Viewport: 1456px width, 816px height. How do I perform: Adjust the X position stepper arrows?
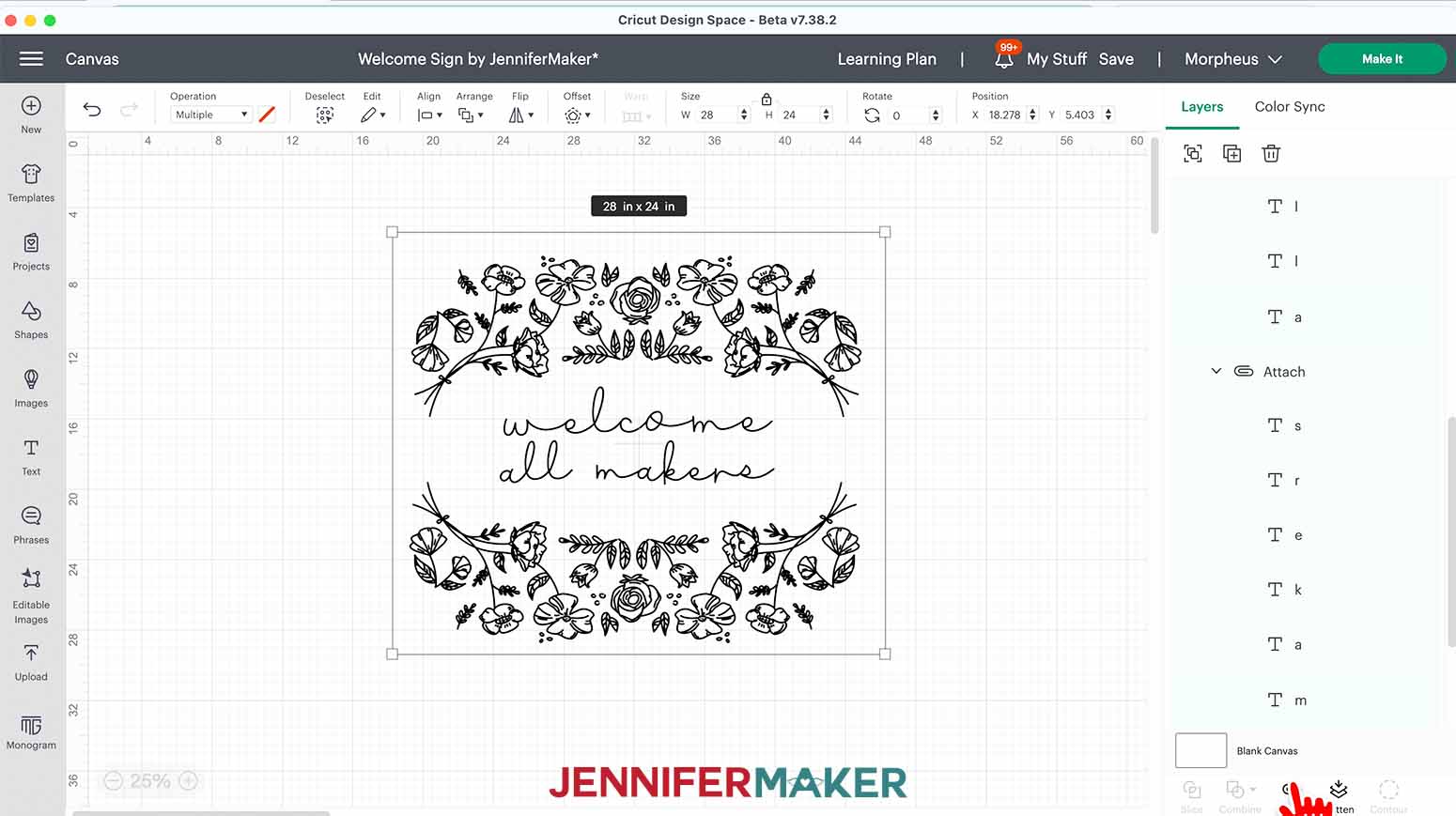pyautogui.click(x=1032, y=115)
